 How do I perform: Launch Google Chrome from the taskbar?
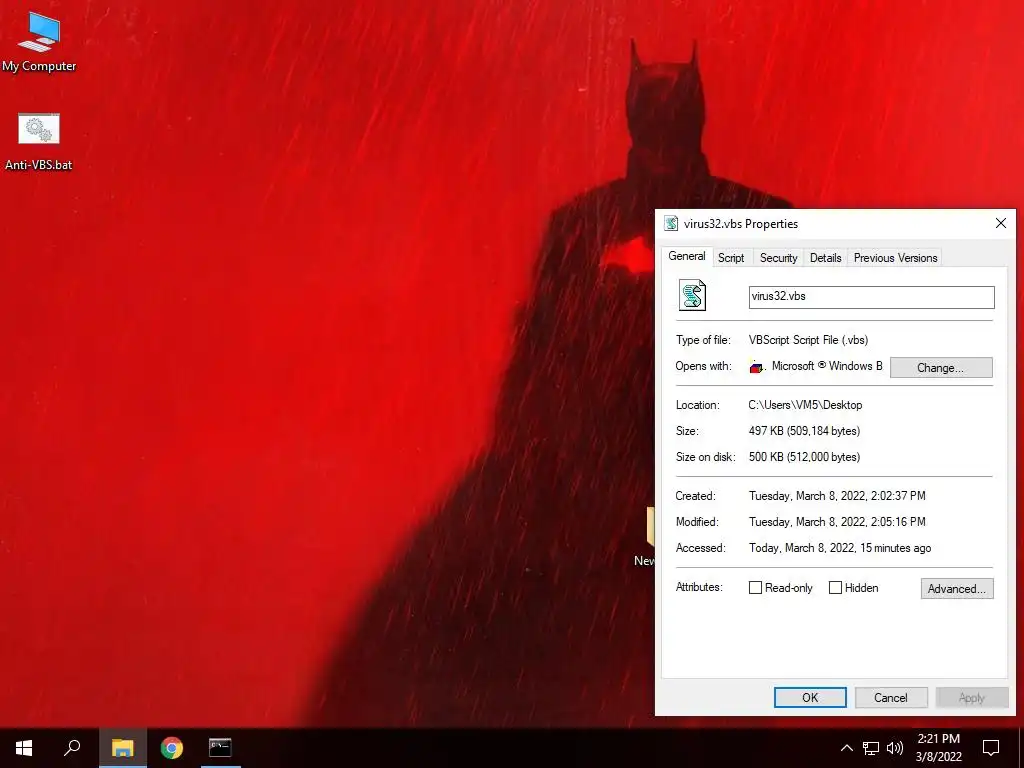click(x=172, y=748)
